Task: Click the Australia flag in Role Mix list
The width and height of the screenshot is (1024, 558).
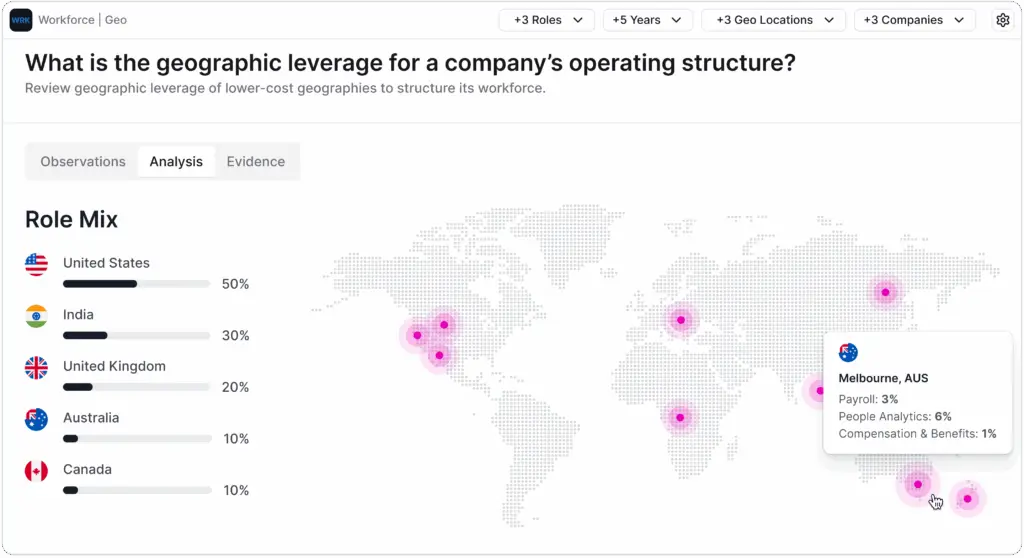Action: click(x=37, y=419)
